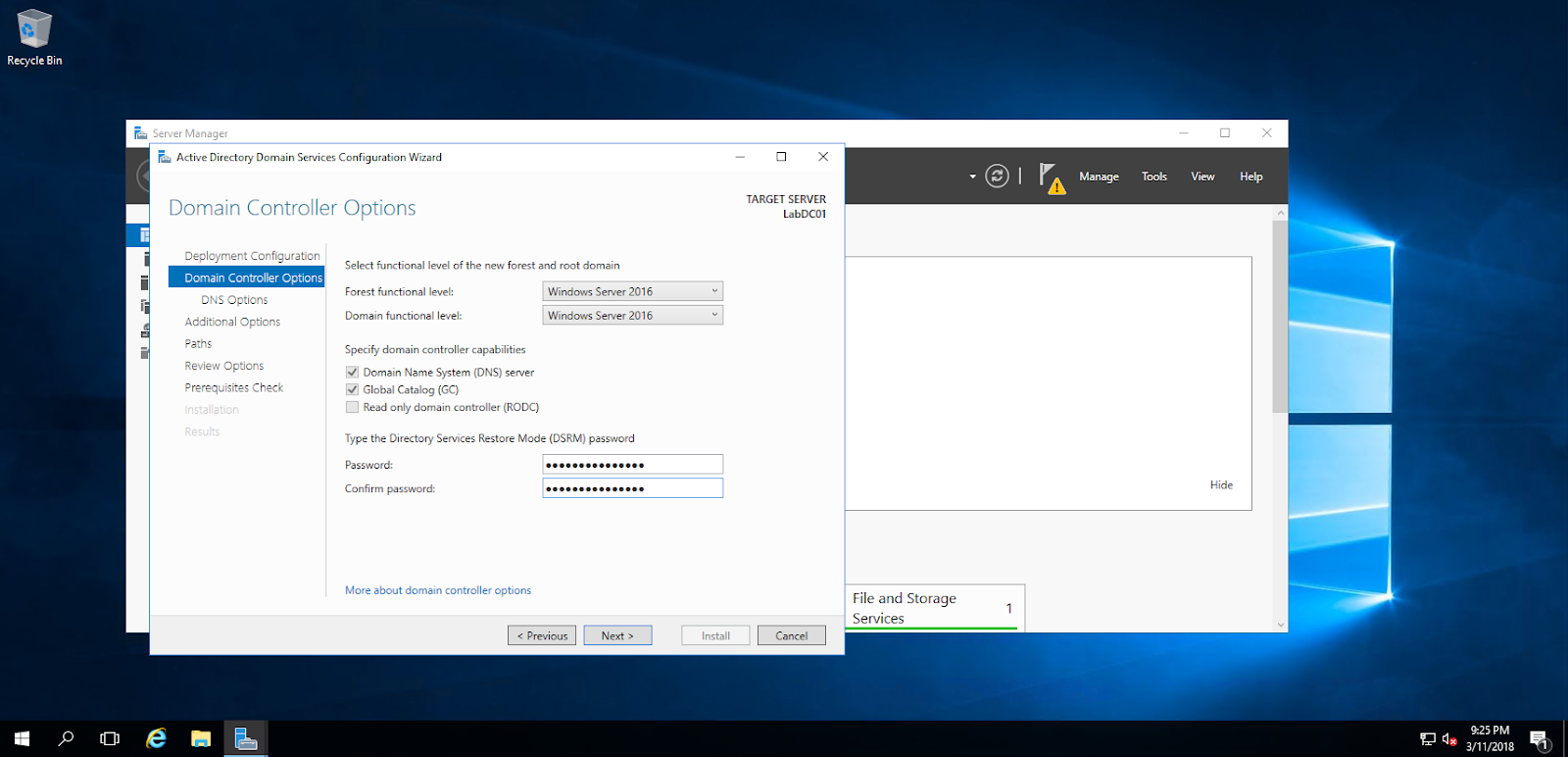
Task: Click the LabDC01 target server name
Action: pos(805,214)
